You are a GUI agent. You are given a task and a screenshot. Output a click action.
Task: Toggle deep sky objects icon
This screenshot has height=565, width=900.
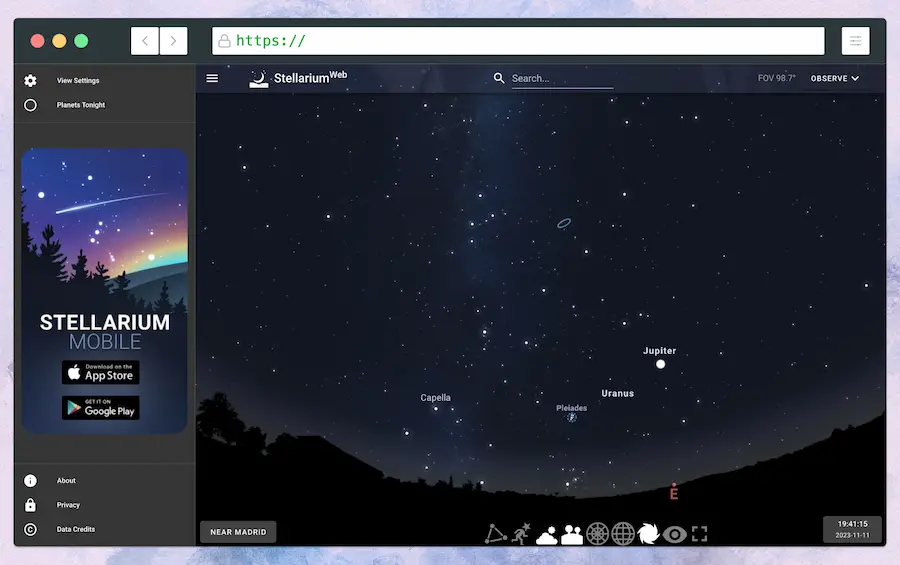pos(649,534)
